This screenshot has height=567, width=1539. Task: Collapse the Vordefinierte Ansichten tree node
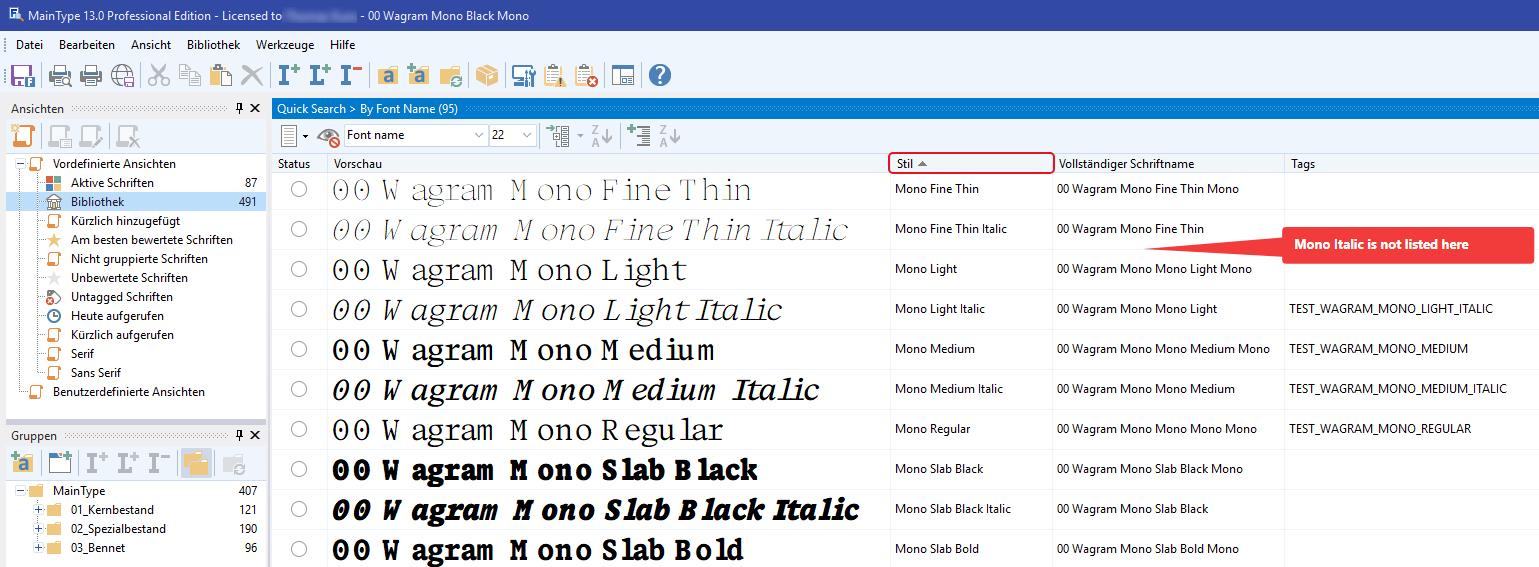[x=21, y=164]
